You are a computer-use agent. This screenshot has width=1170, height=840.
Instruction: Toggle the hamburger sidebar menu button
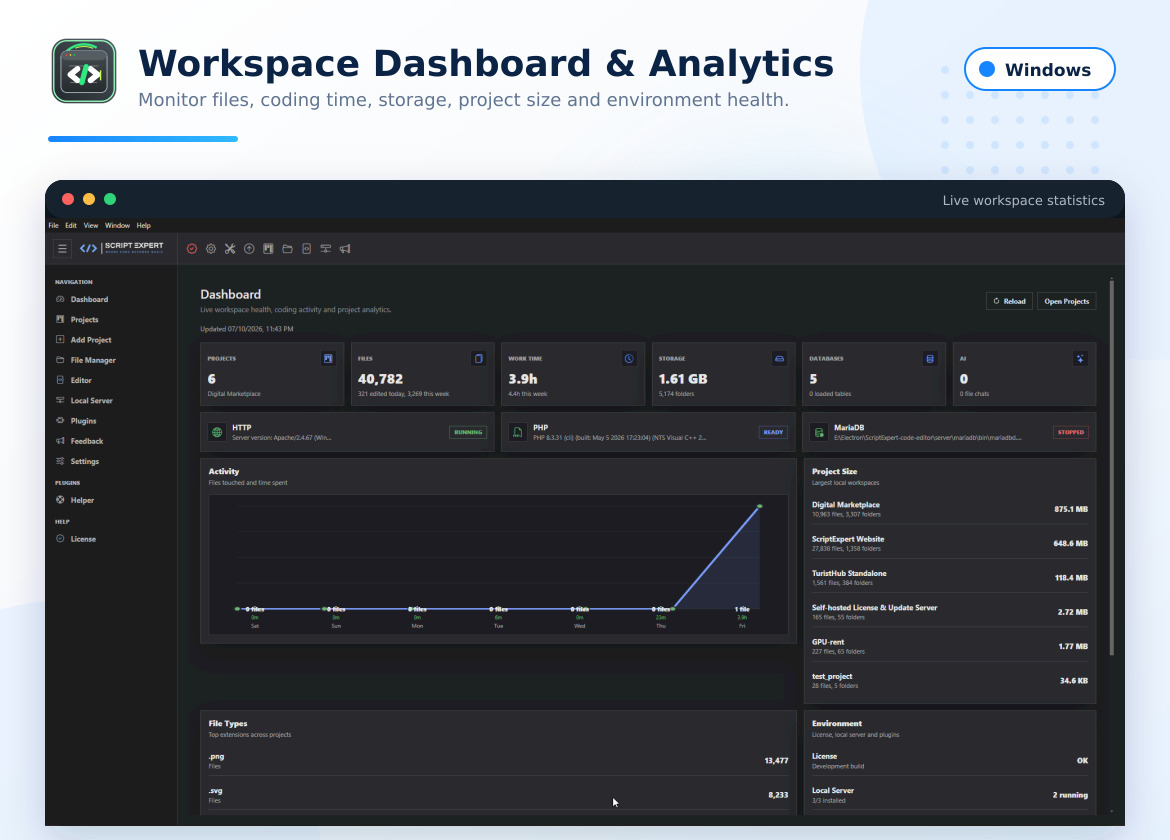(x=63, y=248)
